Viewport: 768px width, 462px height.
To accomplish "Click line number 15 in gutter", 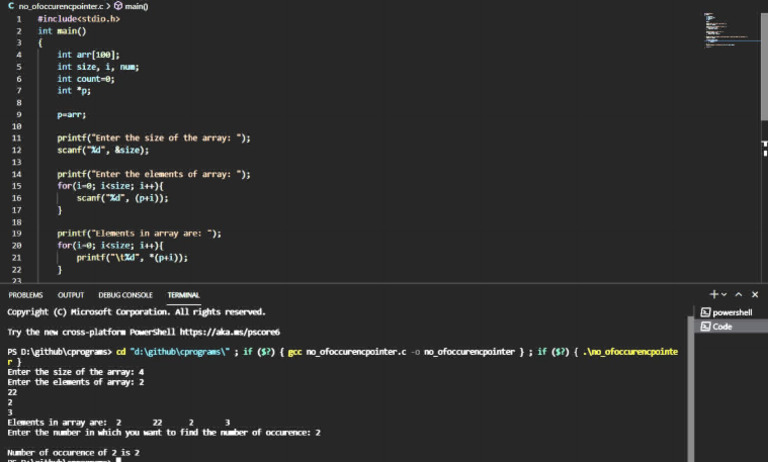I will pos(17,186).
